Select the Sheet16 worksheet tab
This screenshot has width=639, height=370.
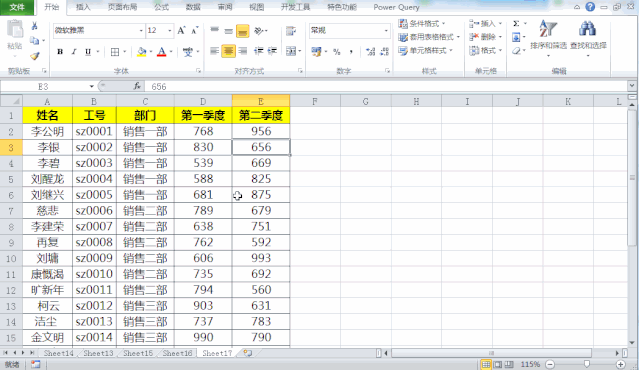pos(177,353)
